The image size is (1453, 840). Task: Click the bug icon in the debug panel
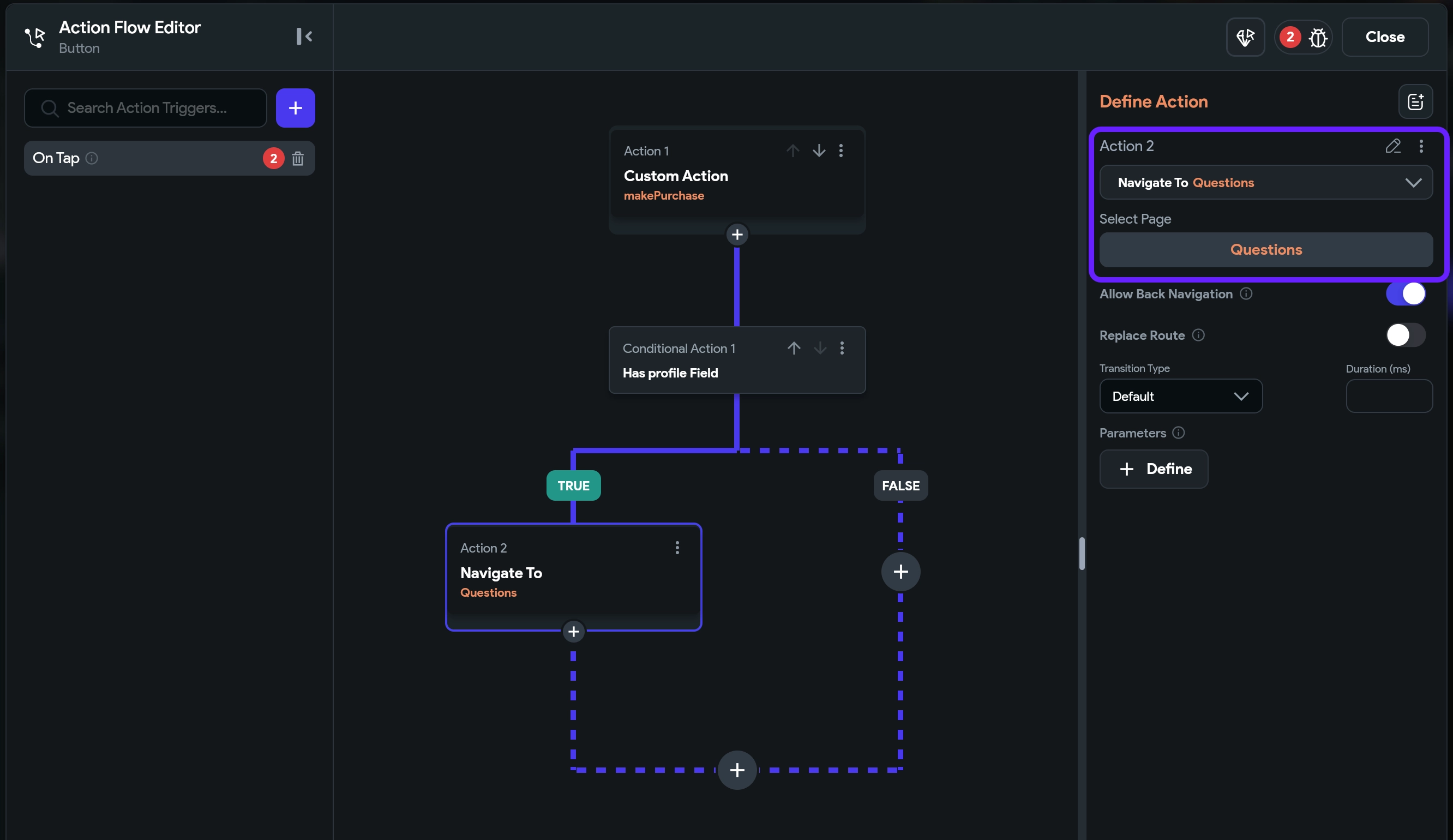(x=1318, y=38)
